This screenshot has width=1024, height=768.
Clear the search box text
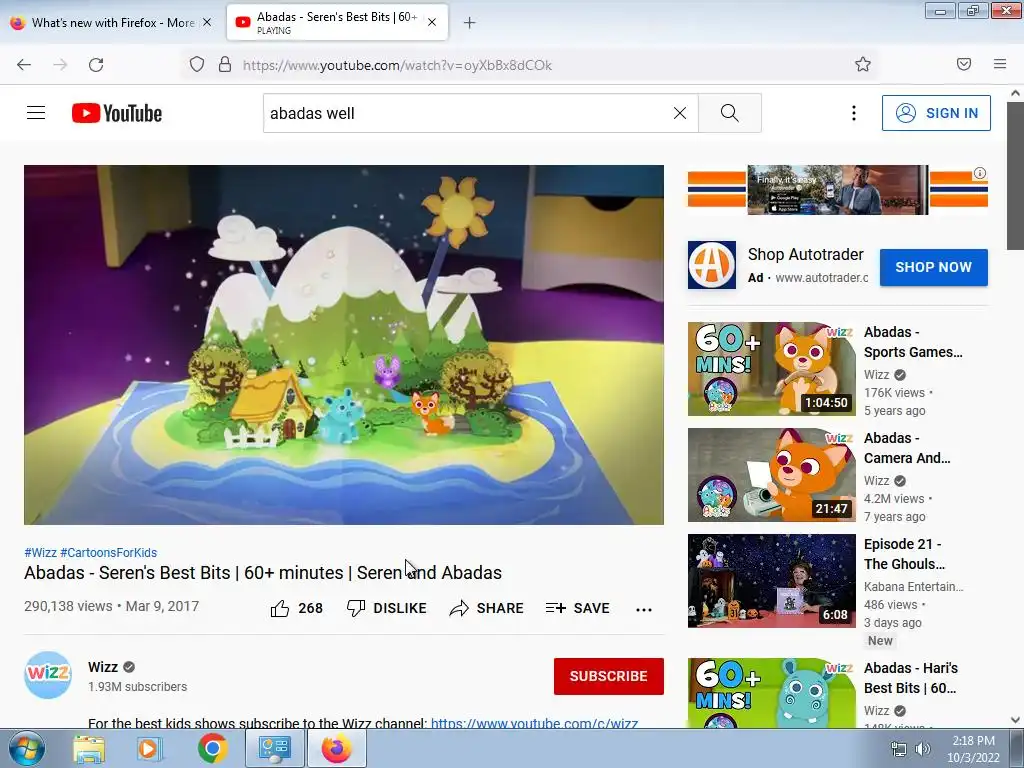[x=680, y=113]
